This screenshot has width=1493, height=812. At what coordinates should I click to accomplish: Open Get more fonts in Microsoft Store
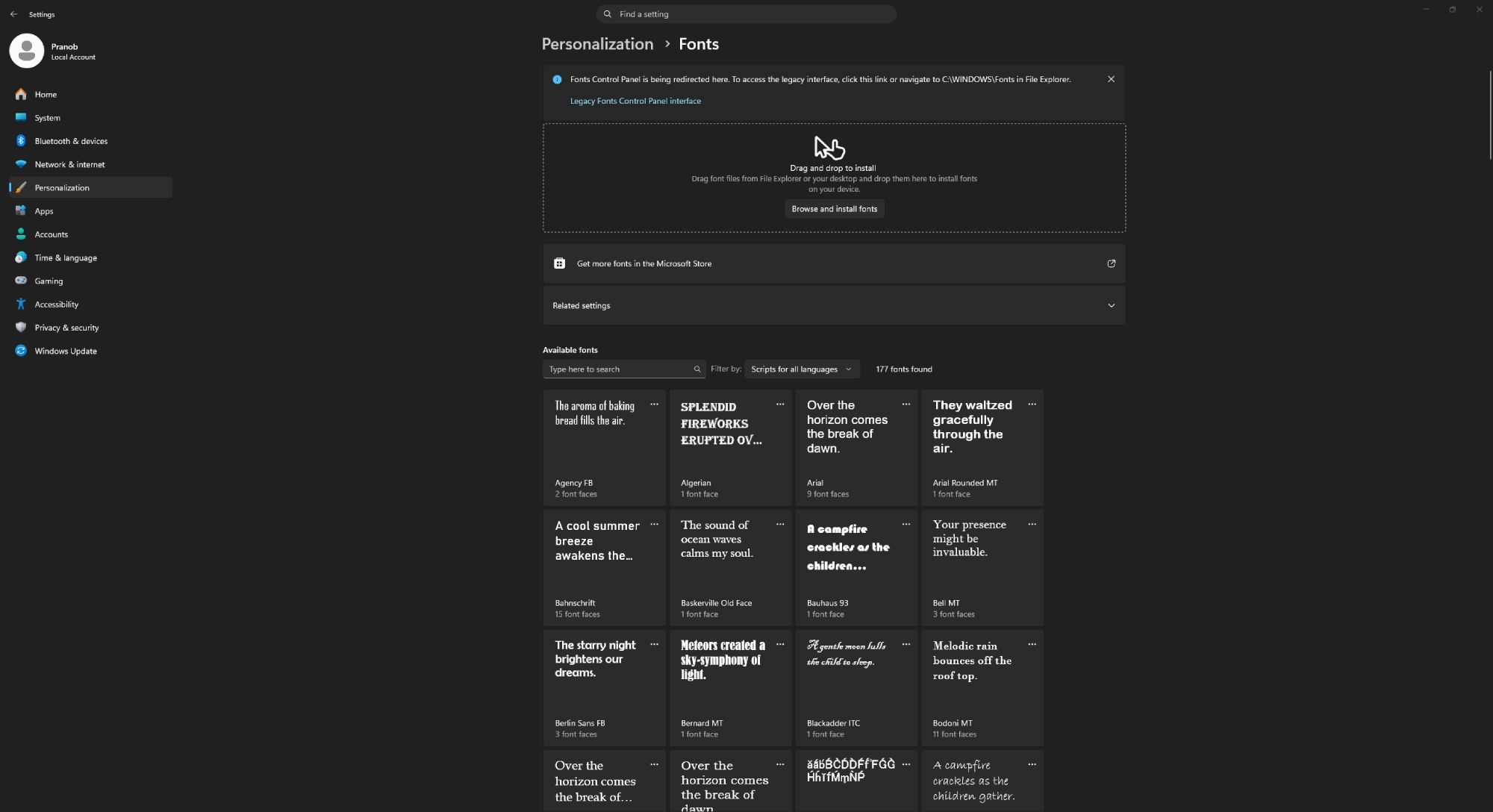click(x=834, y=263)
